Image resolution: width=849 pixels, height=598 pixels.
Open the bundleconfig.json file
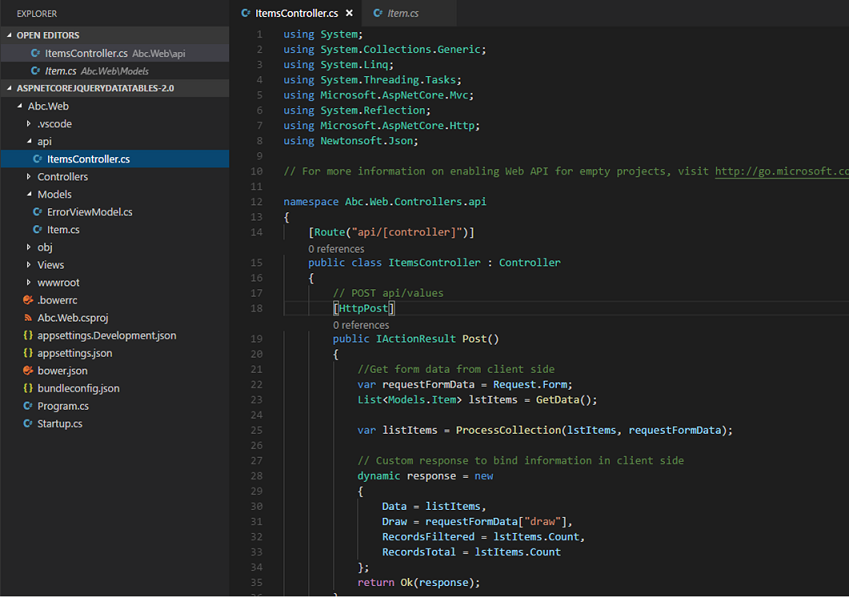coord(115,388)
